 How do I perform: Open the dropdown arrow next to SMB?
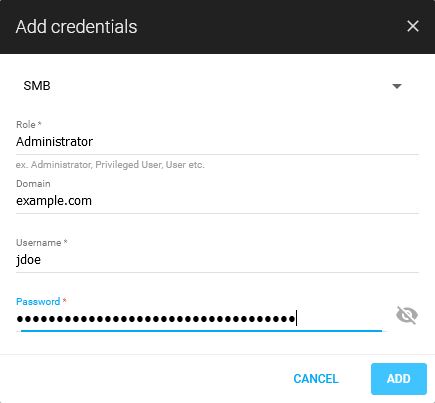[397, 86]
